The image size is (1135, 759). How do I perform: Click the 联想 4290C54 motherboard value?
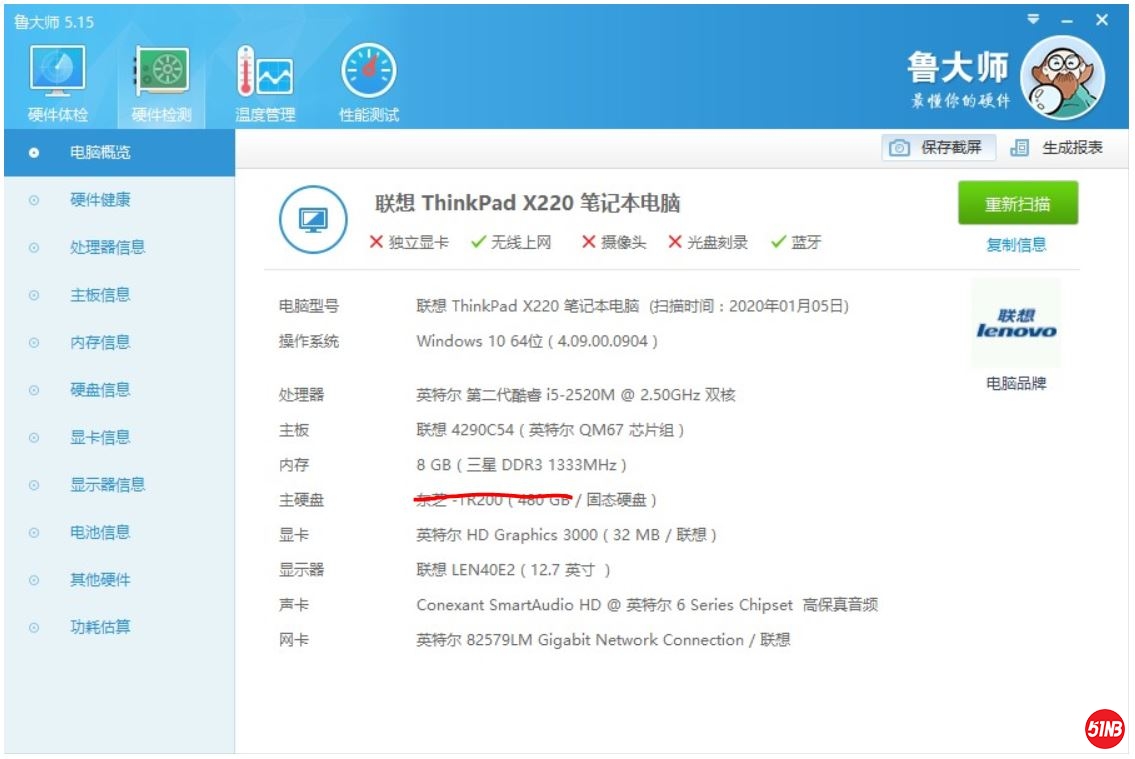coord(550,431)
